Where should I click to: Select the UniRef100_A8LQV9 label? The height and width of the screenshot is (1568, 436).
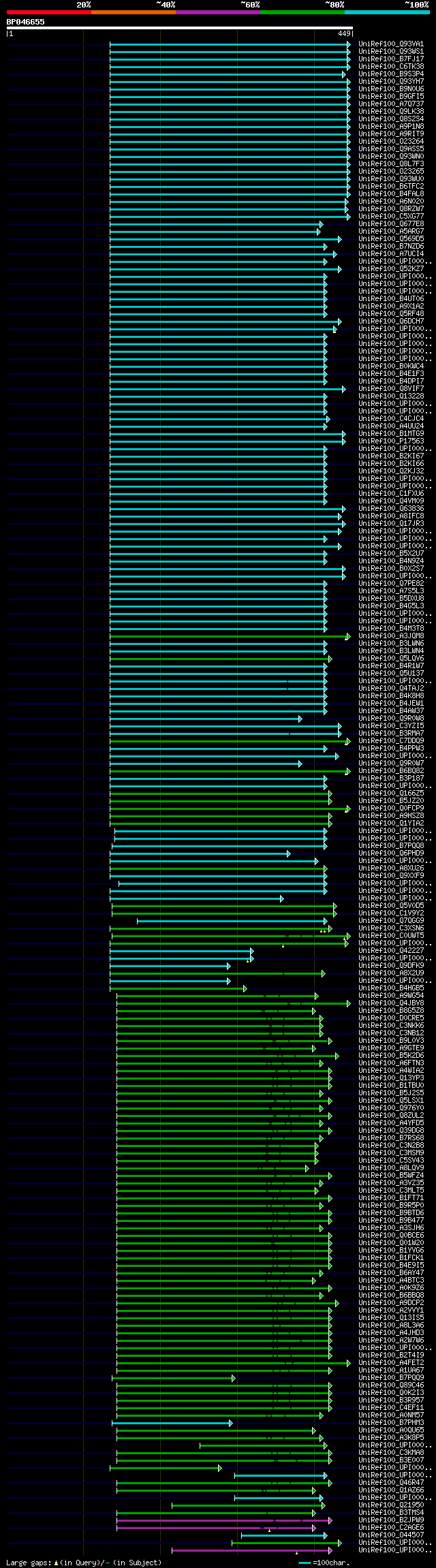coord(391,1168)
